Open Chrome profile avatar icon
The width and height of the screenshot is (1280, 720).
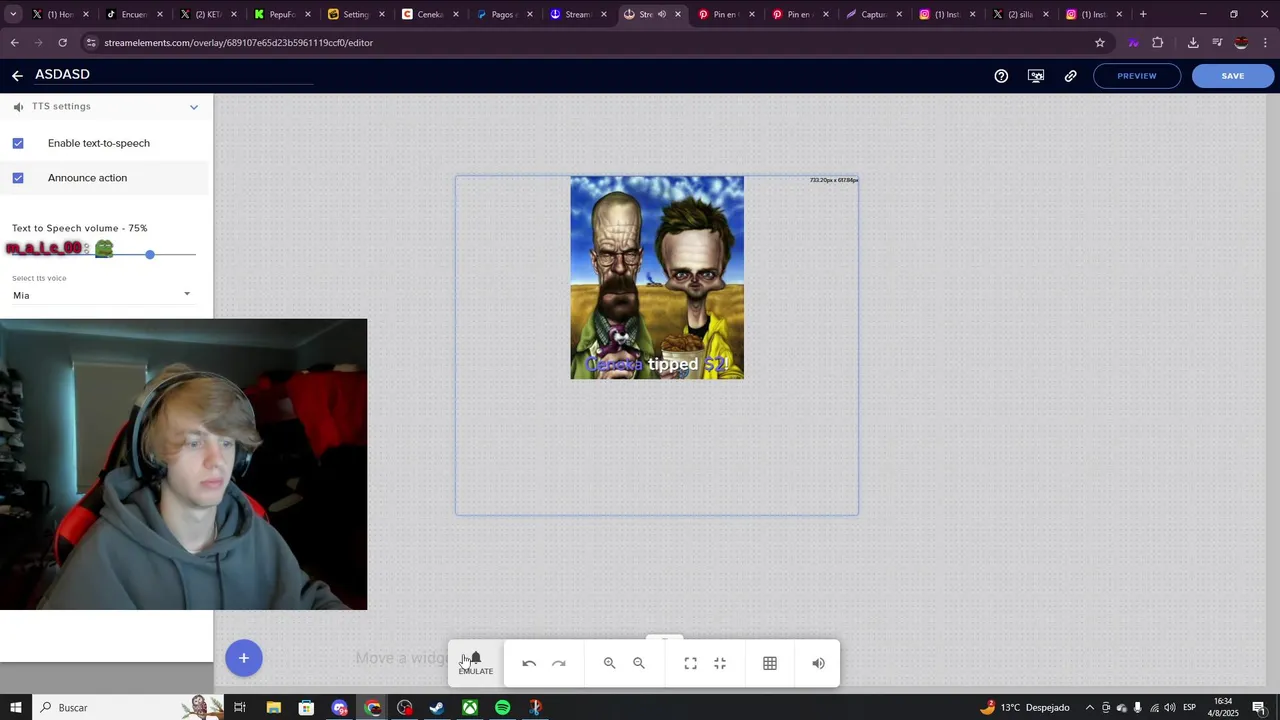click(1241, 43)
